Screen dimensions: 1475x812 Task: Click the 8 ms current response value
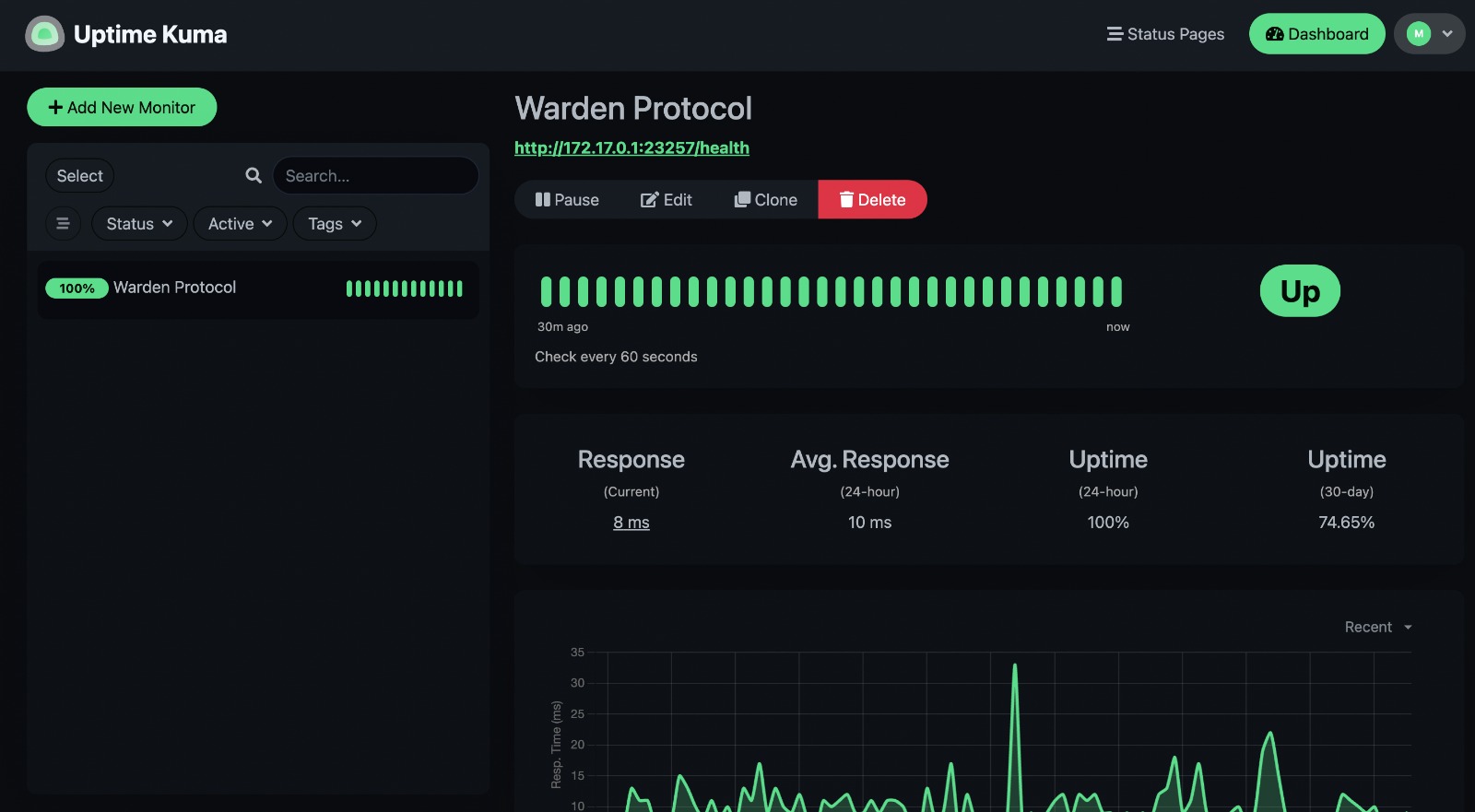coord(631,523)
